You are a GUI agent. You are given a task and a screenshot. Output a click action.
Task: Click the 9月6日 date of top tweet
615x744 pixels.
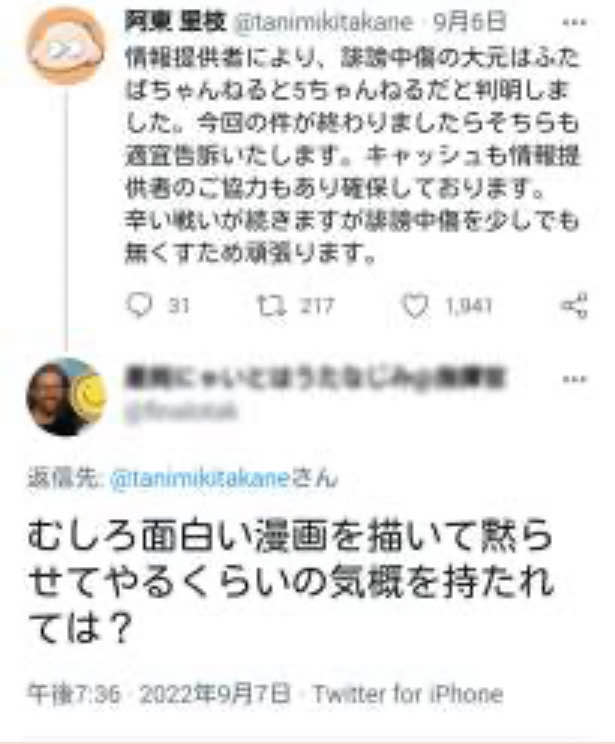click(469, 22)
